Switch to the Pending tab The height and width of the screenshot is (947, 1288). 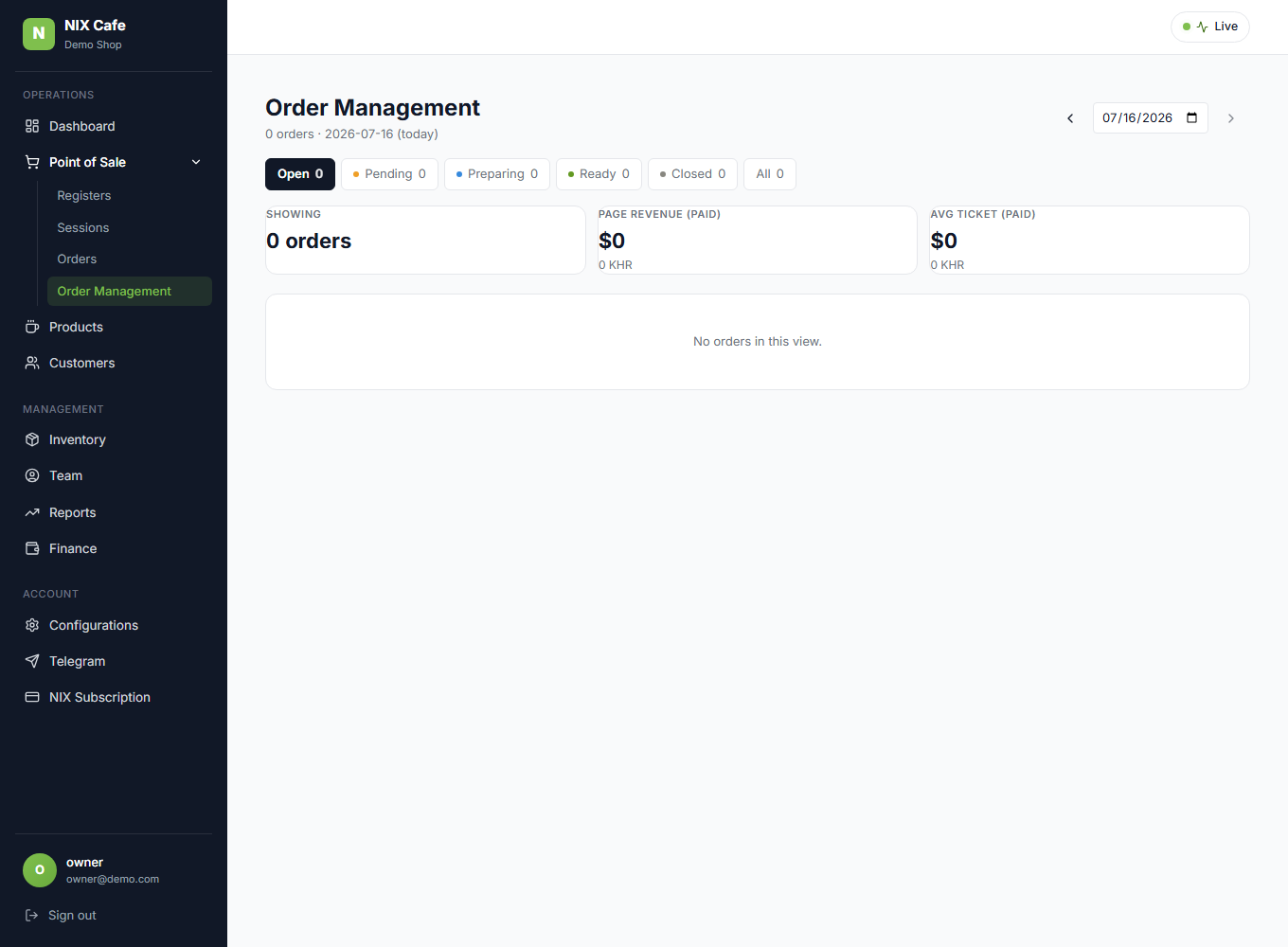click(x=389, y=174)
